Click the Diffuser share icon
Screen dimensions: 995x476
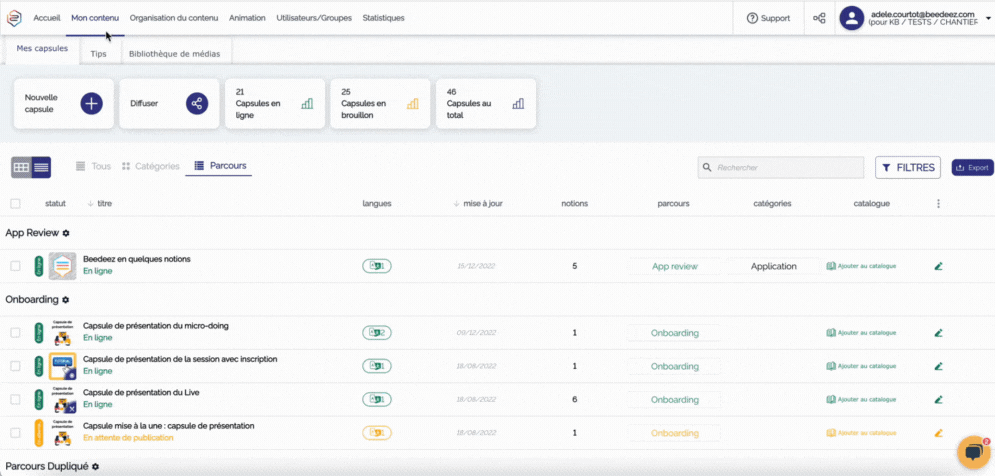(x=197, y=103)
